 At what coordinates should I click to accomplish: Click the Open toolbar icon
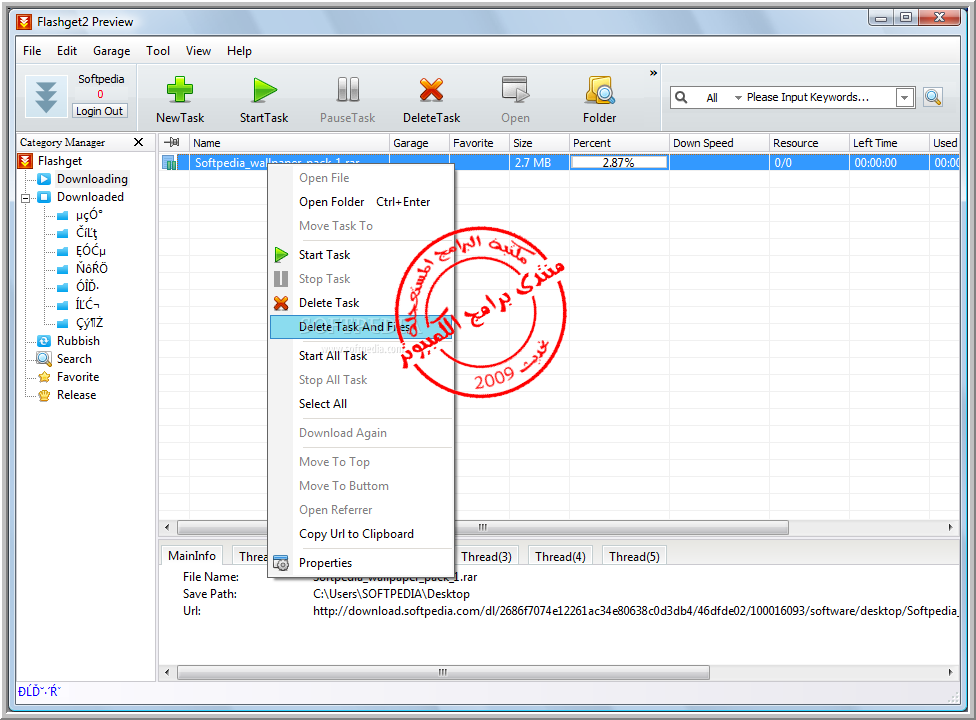(x=515, y=90)
